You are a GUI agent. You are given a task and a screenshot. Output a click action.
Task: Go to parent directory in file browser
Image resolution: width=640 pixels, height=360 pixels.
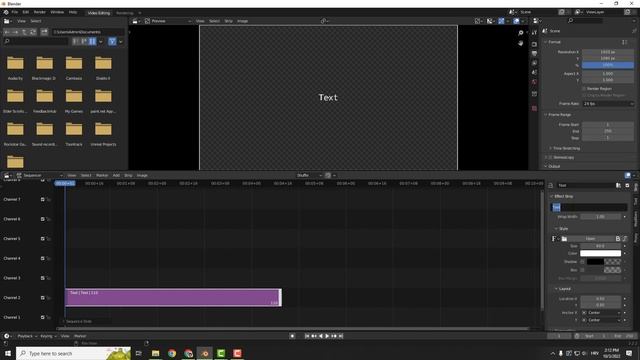(24, 32)
